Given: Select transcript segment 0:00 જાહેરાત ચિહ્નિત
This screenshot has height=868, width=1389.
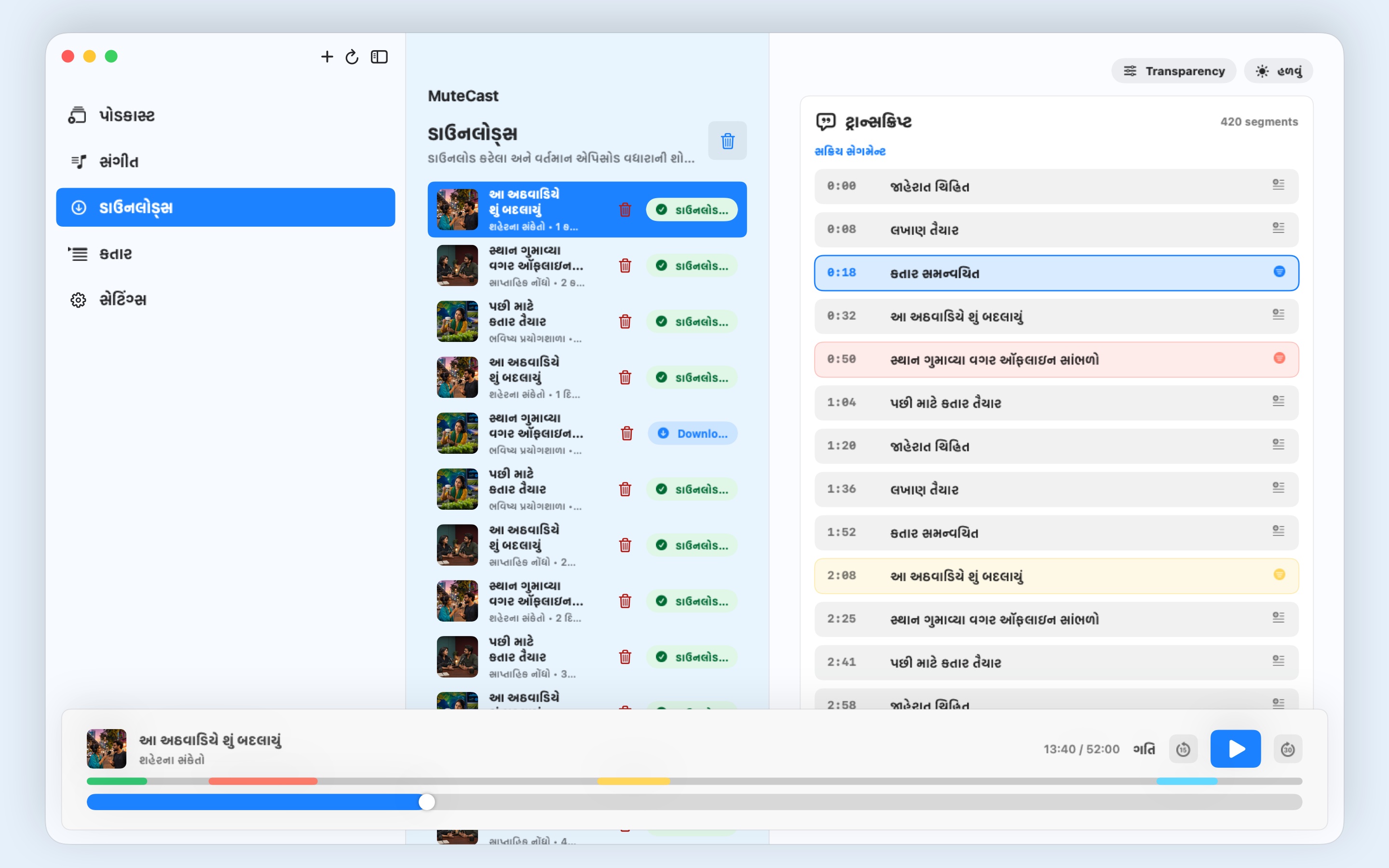Looking at the screenshot, I should (x=1056, y=186).
